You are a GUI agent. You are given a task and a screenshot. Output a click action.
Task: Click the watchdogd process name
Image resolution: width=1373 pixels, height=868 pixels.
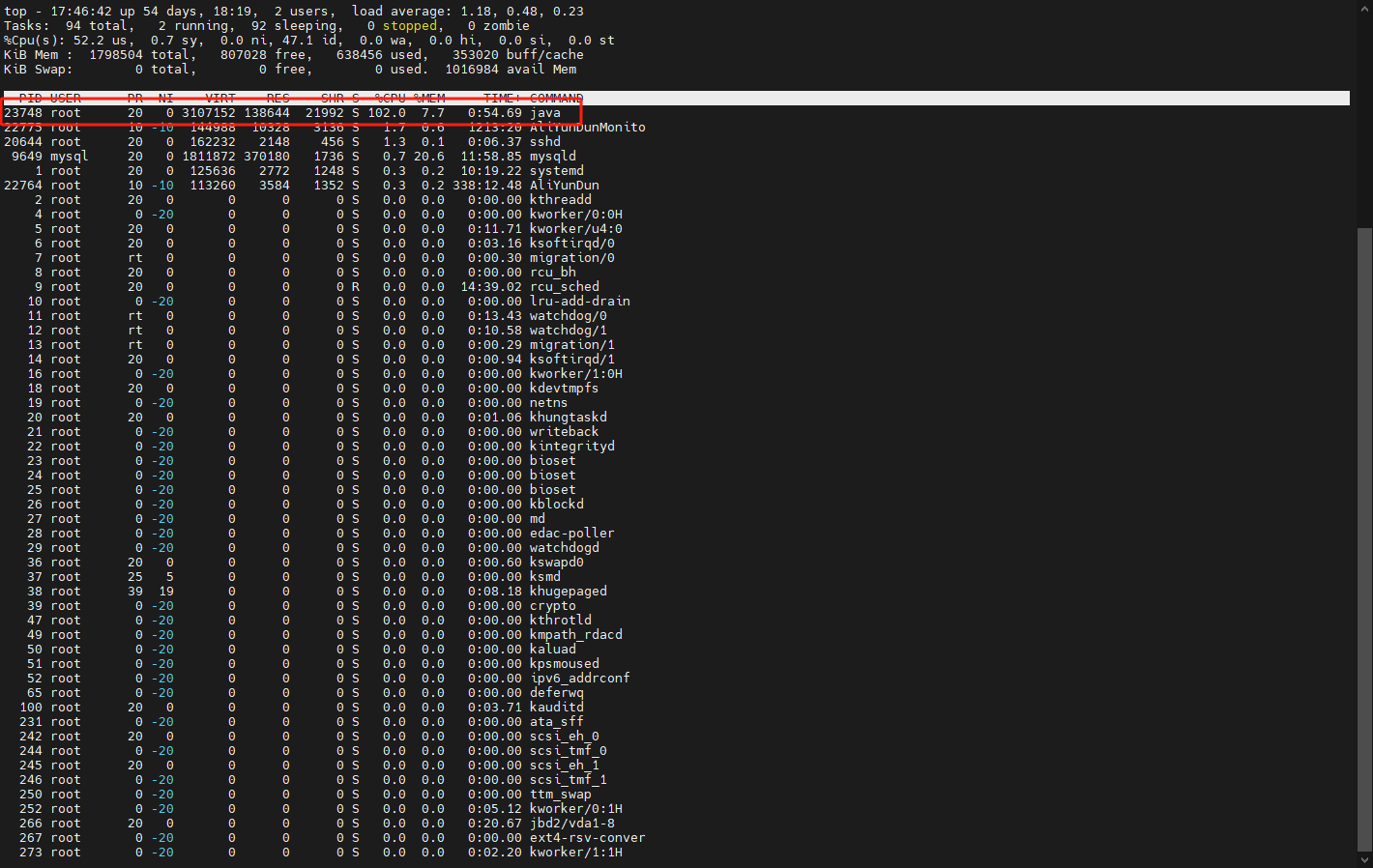565,548
